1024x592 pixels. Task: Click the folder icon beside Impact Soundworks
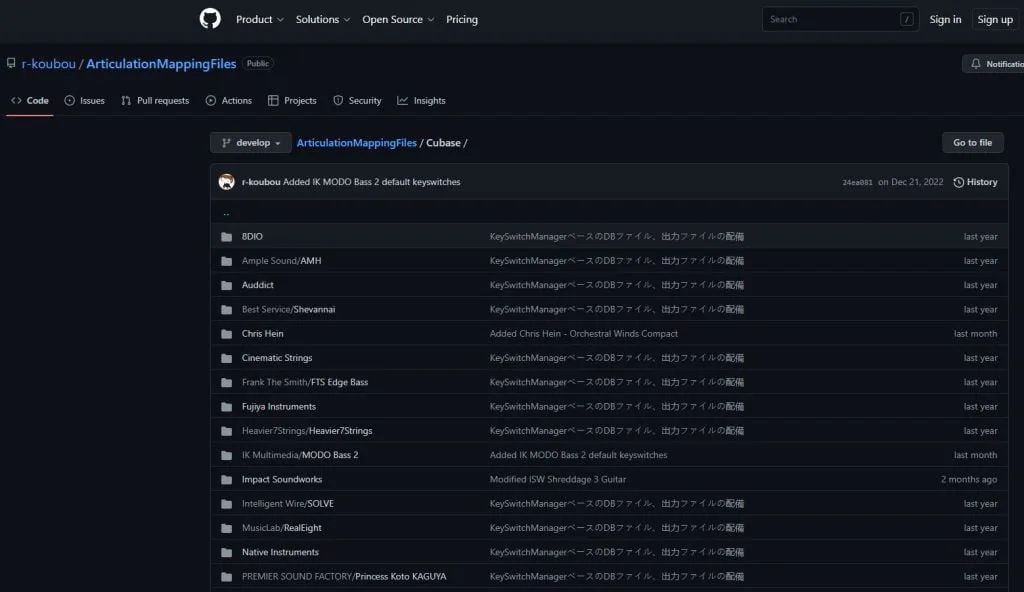pyautogui.click(x=227, y=479)
